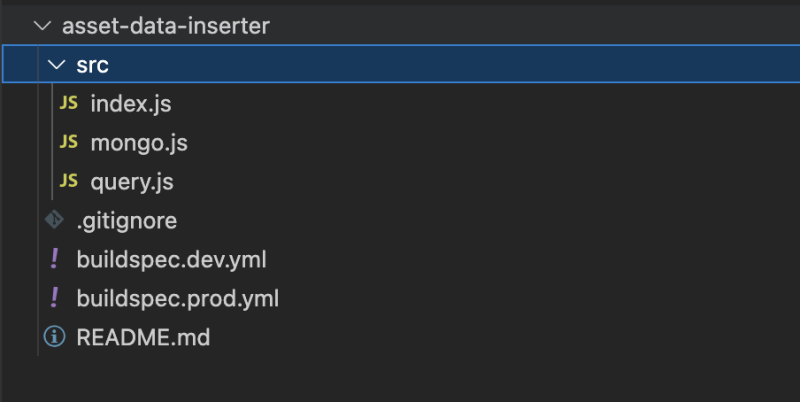Open the query.js file
This screenshot has height=402, width=800.
(x=132, y=181)
